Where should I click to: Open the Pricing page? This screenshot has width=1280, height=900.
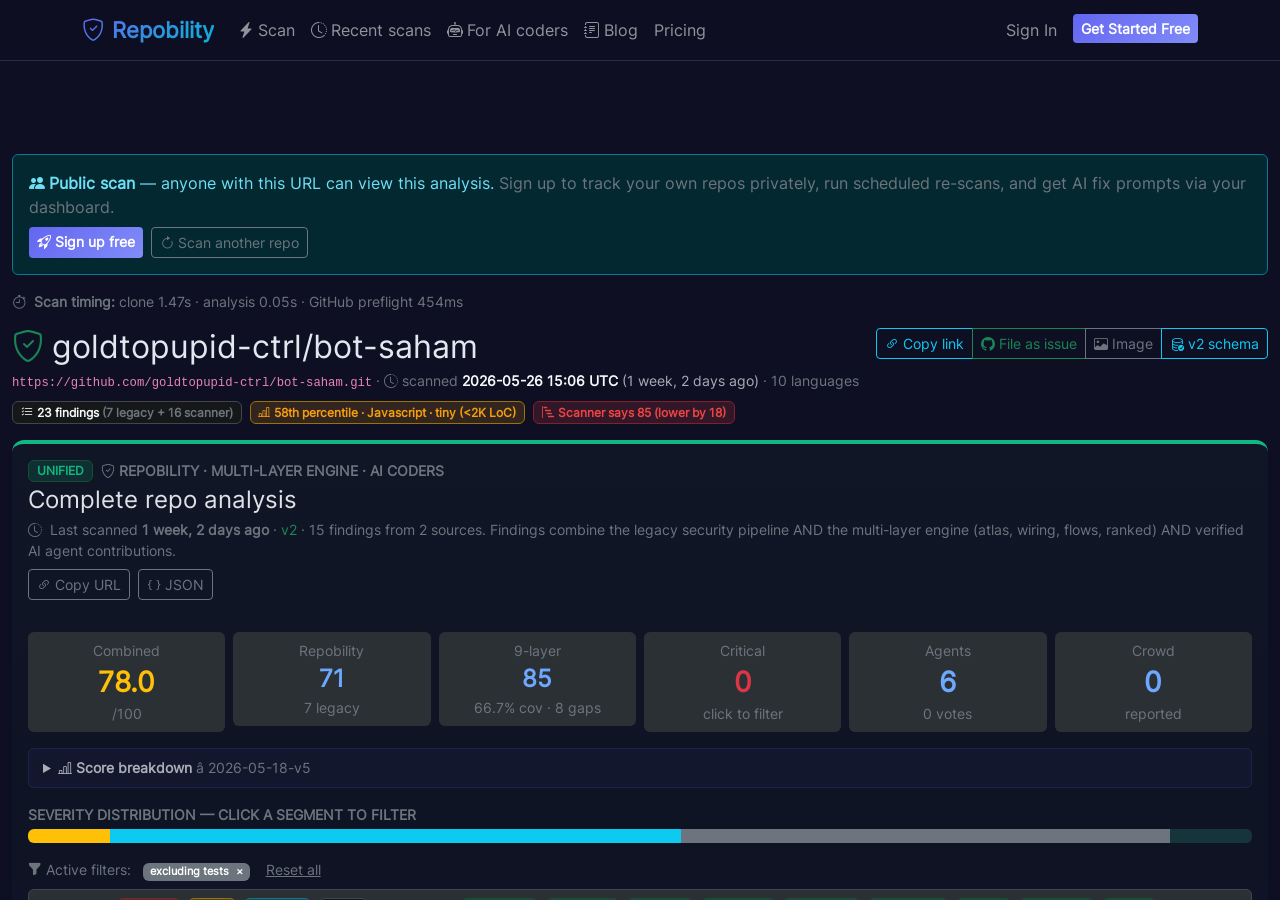point(680,30)
